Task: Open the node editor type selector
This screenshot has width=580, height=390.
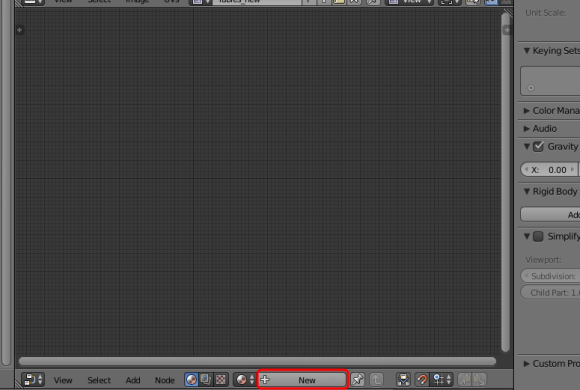Action: click(33, 380)
